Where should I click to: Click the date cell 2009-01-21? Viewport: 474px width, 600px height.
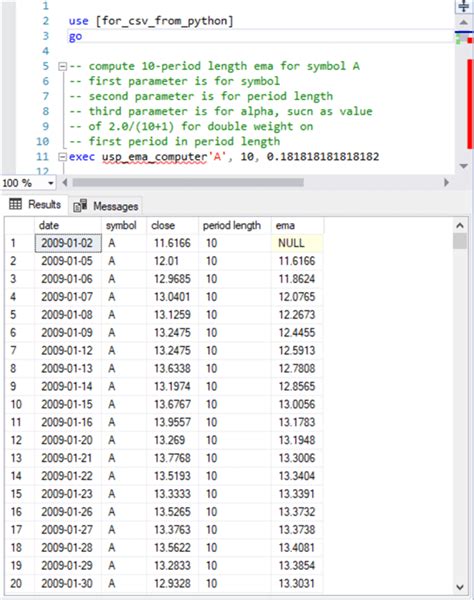(x=68, y=458)
